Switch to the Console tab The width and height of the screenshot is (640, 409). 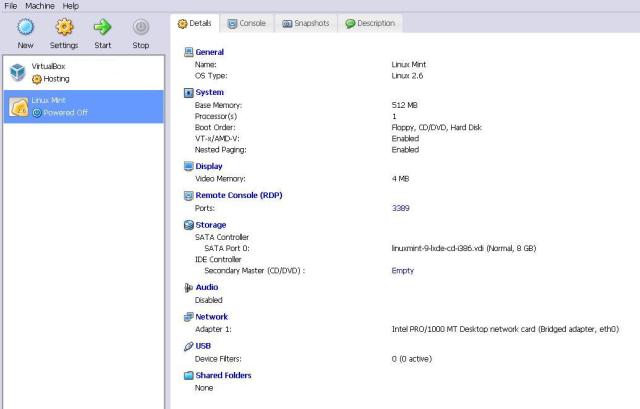click(247, 23)
